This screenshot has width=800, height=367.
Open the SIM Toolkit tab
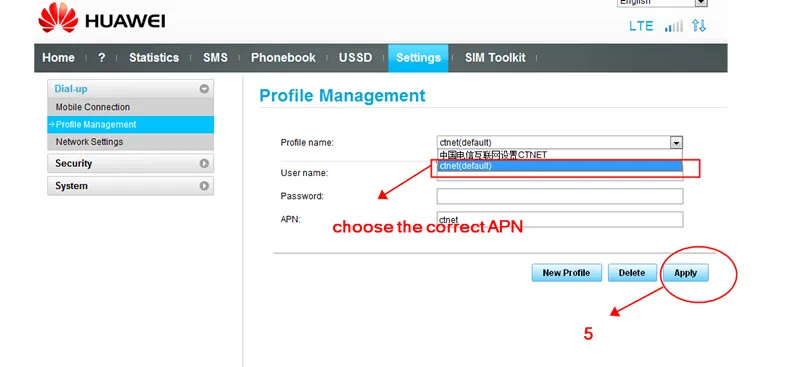coord(495,58)
